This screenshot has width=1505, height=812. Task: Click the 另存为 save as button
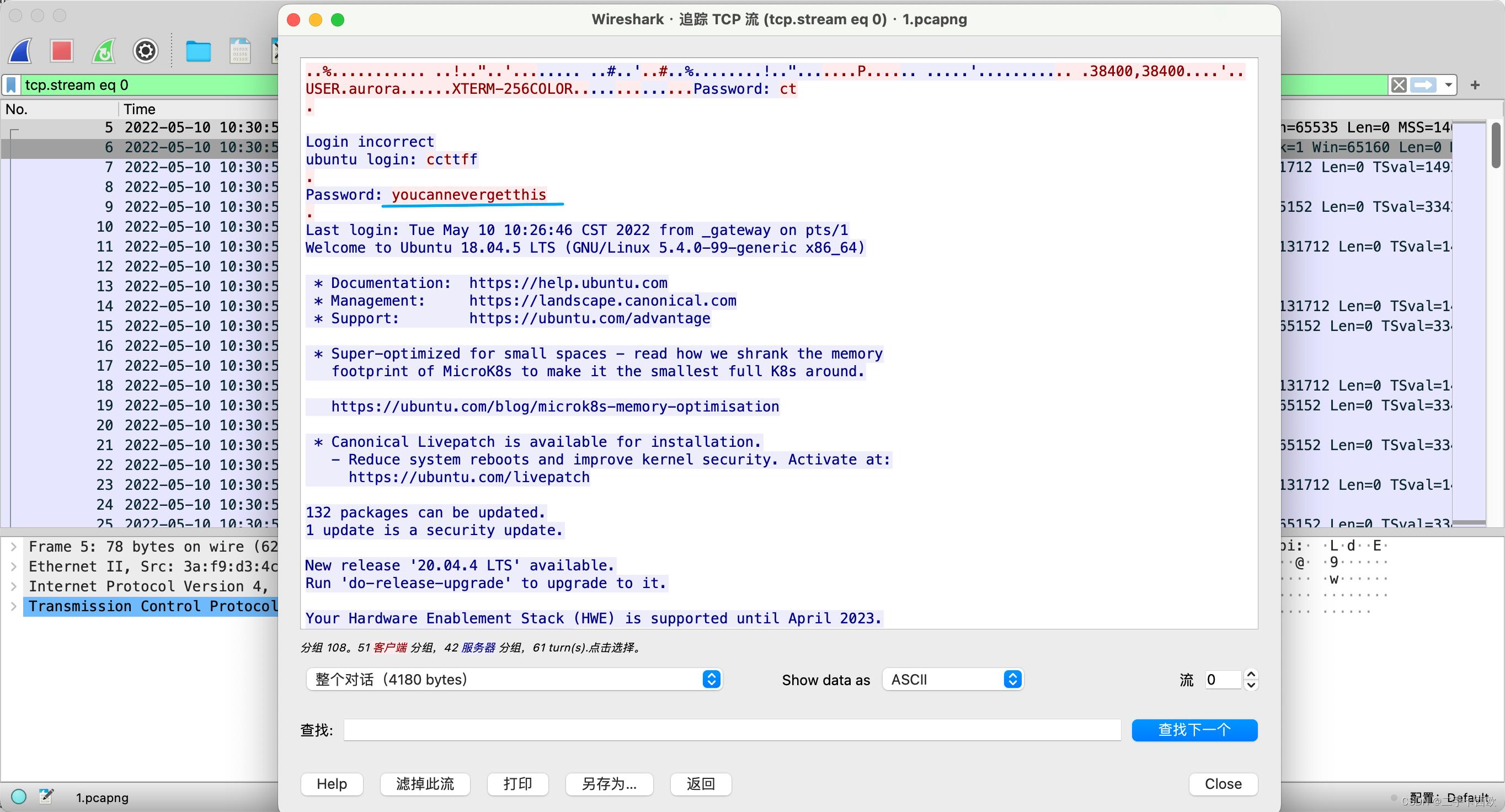(609, 783)
